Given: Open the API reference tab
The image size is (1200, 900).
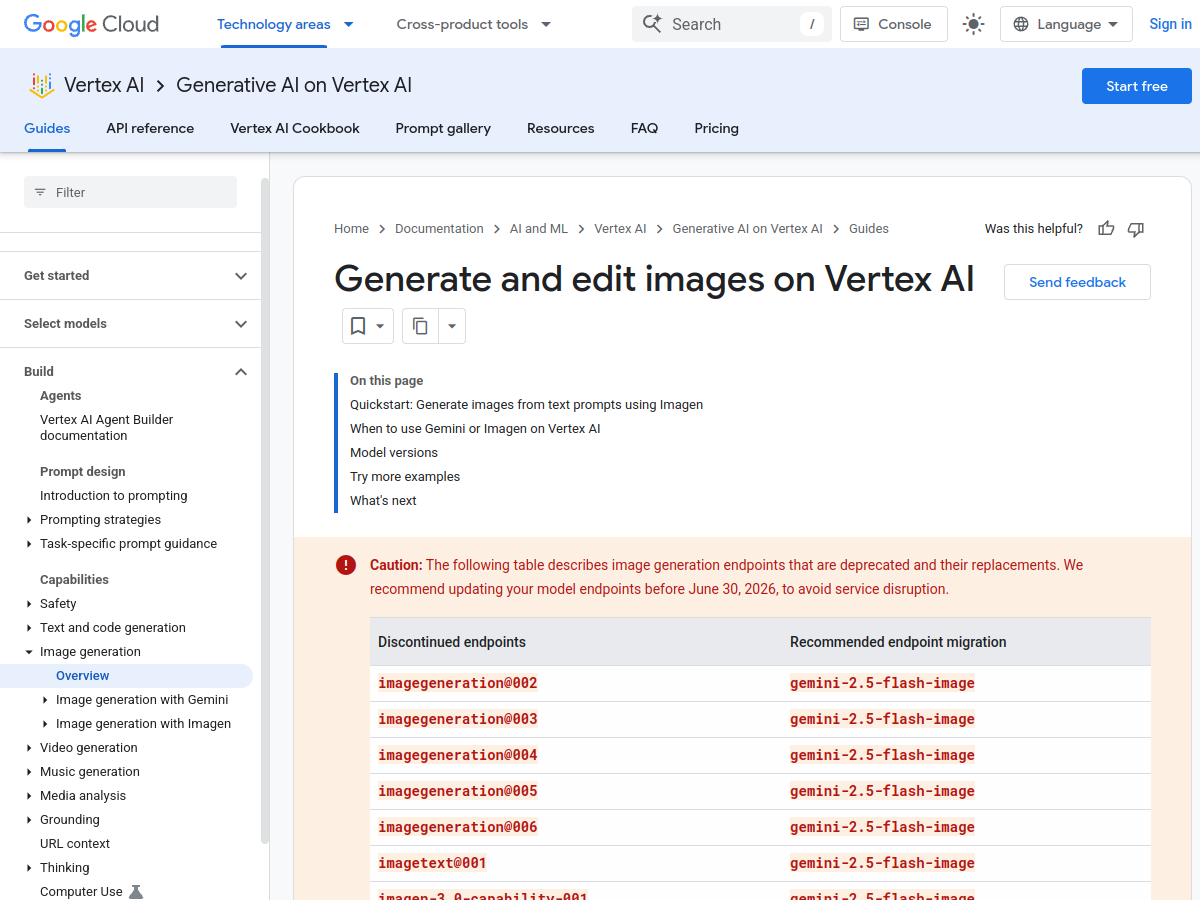Looking at the screenshot, I should pyautogui.click(x=150, y=128).
